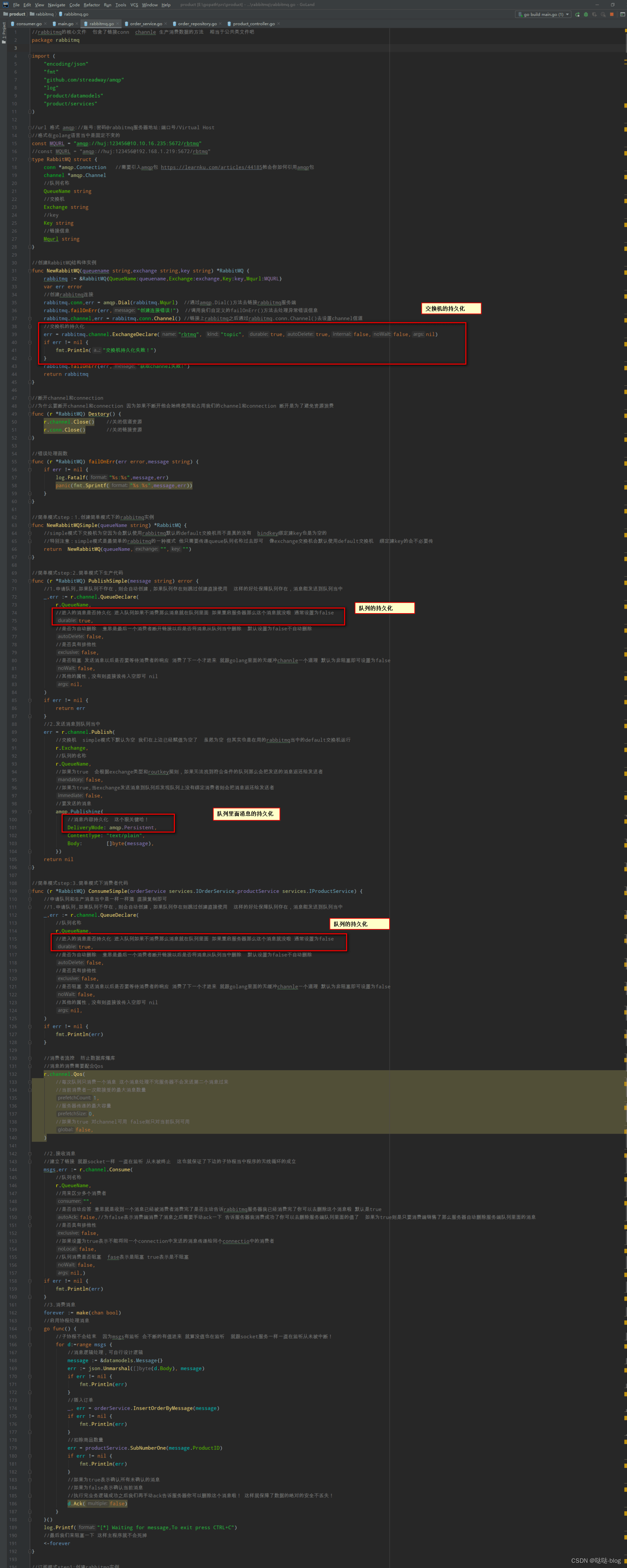Open the Run menu
Screen dimensions: 627x1568
(107, 5)
